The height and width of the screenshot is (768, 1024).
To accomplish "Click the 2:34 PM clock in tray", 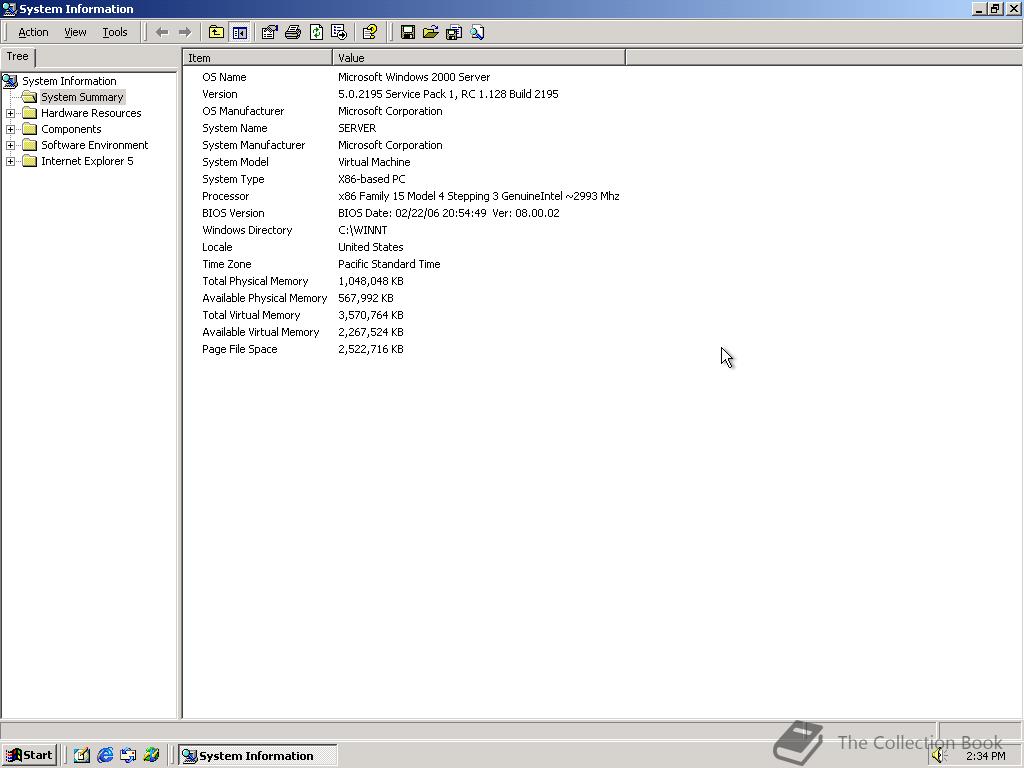I will point(985,756).
